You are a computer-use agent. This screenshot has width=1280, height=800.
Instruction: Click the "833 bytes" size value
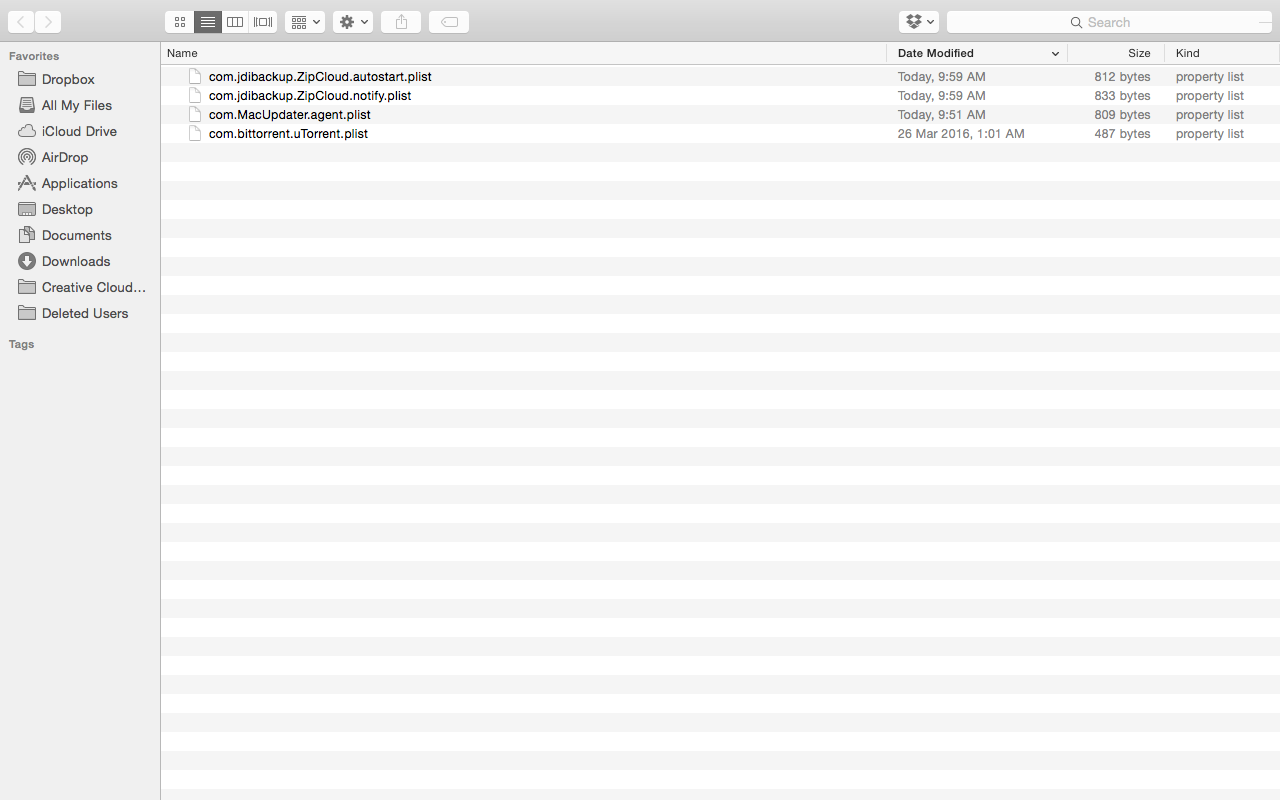coord(1122,96)
